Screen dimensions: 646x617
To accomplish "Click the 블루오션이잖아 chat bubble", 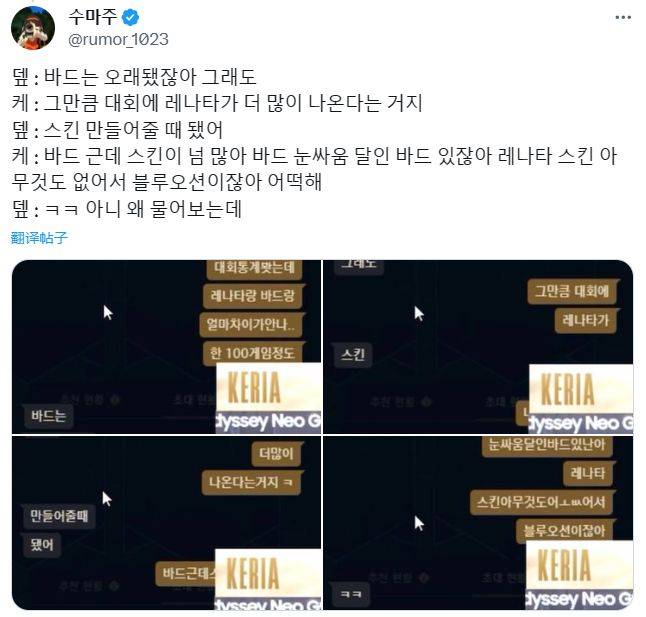I will coord(564,531).
